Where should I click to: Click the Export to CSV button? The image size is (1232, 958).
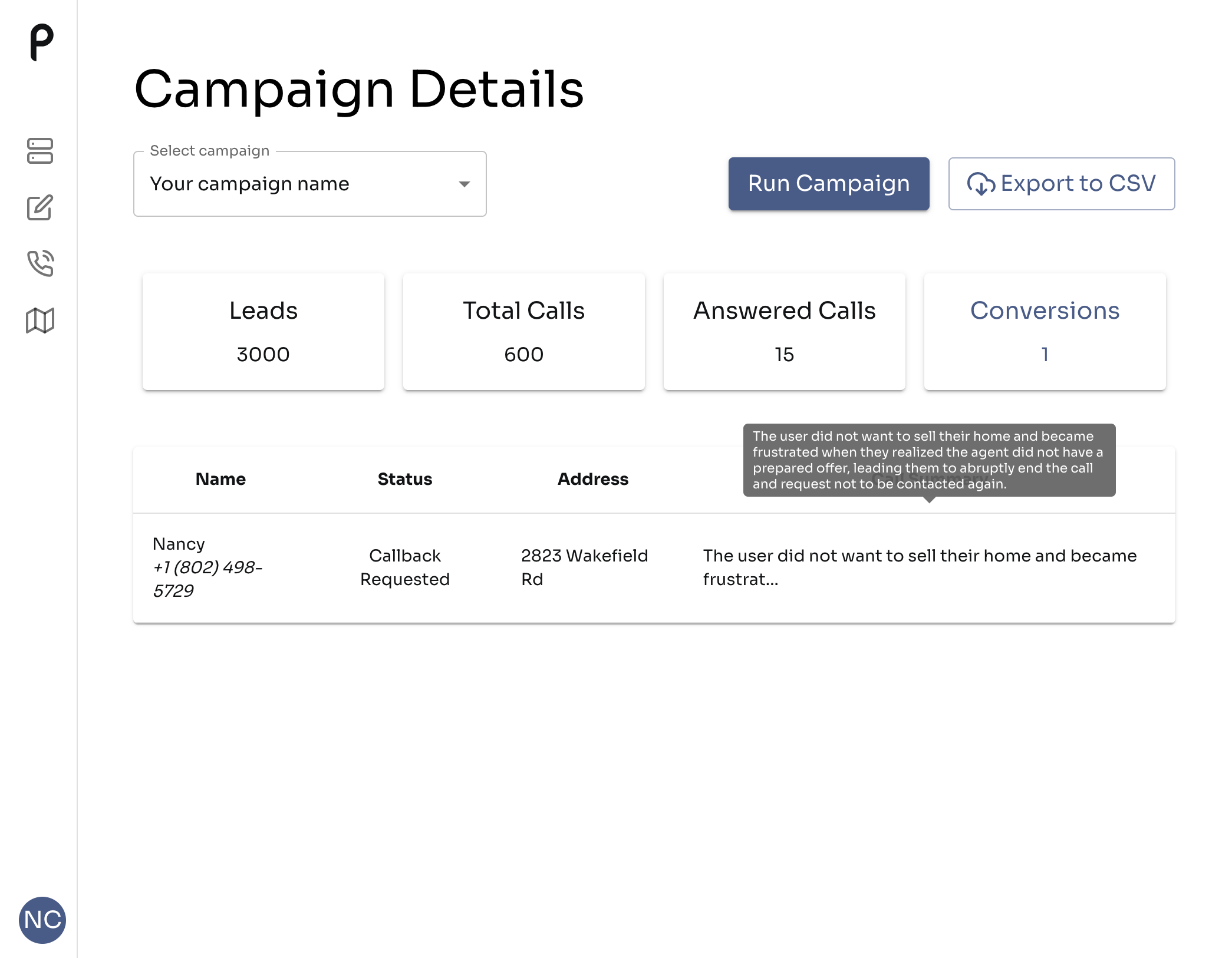pos(1062,184)
